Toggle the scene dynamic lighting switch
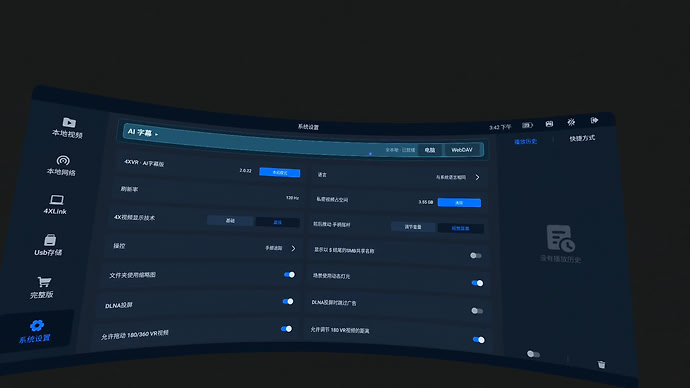690x388 pixels. point(477,283)
